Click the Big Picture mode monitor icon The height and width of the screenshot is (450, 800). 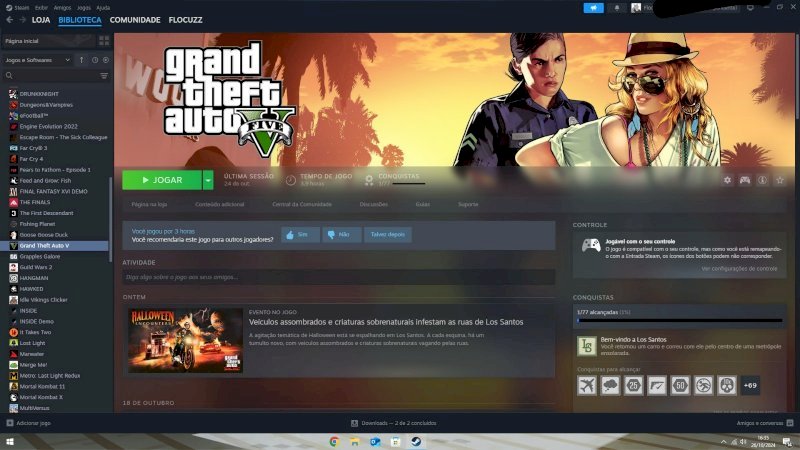750,8
